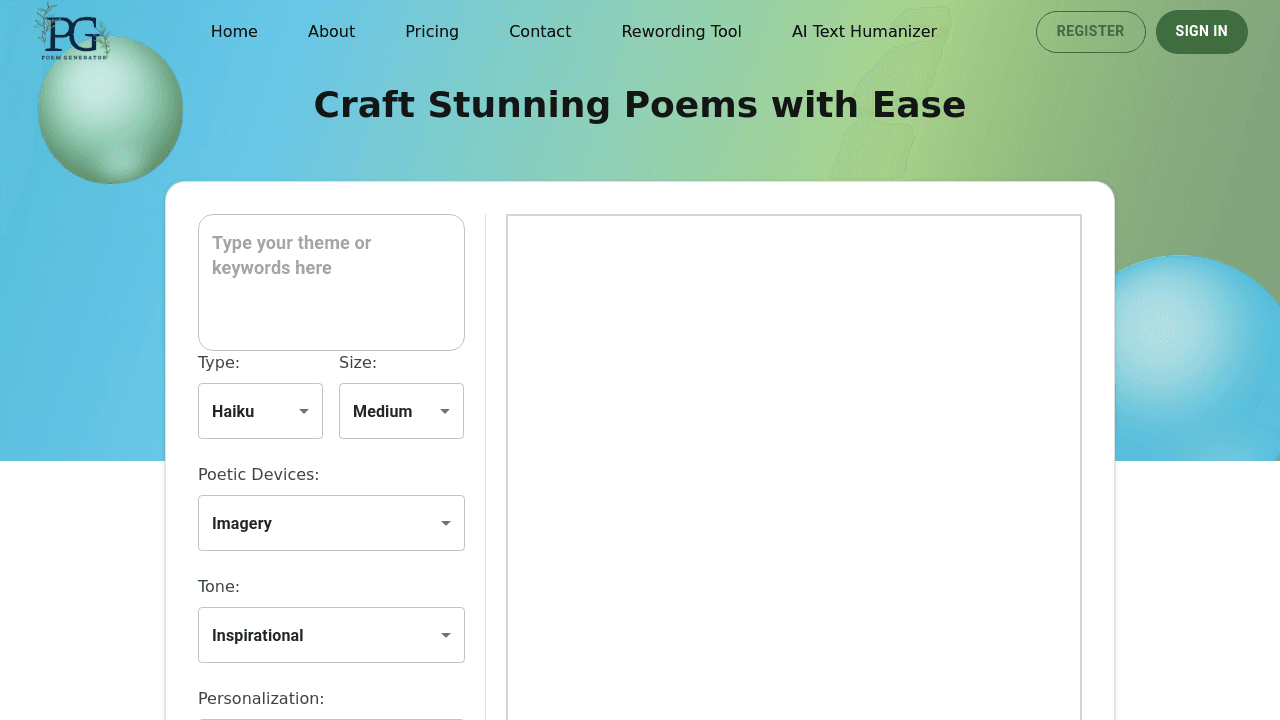View the Pricing page
Viewport: 1280px width, 720px height.
tap(432, 31)
